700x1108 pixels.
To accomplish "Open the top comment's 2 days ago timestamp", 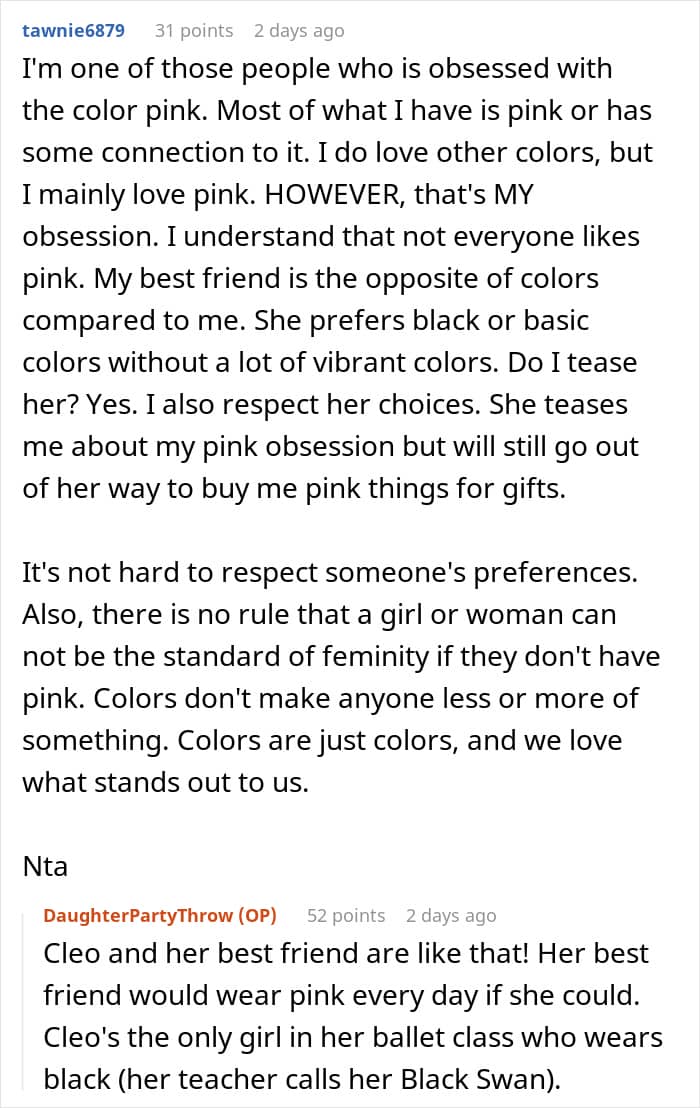I will click(299, 30).
